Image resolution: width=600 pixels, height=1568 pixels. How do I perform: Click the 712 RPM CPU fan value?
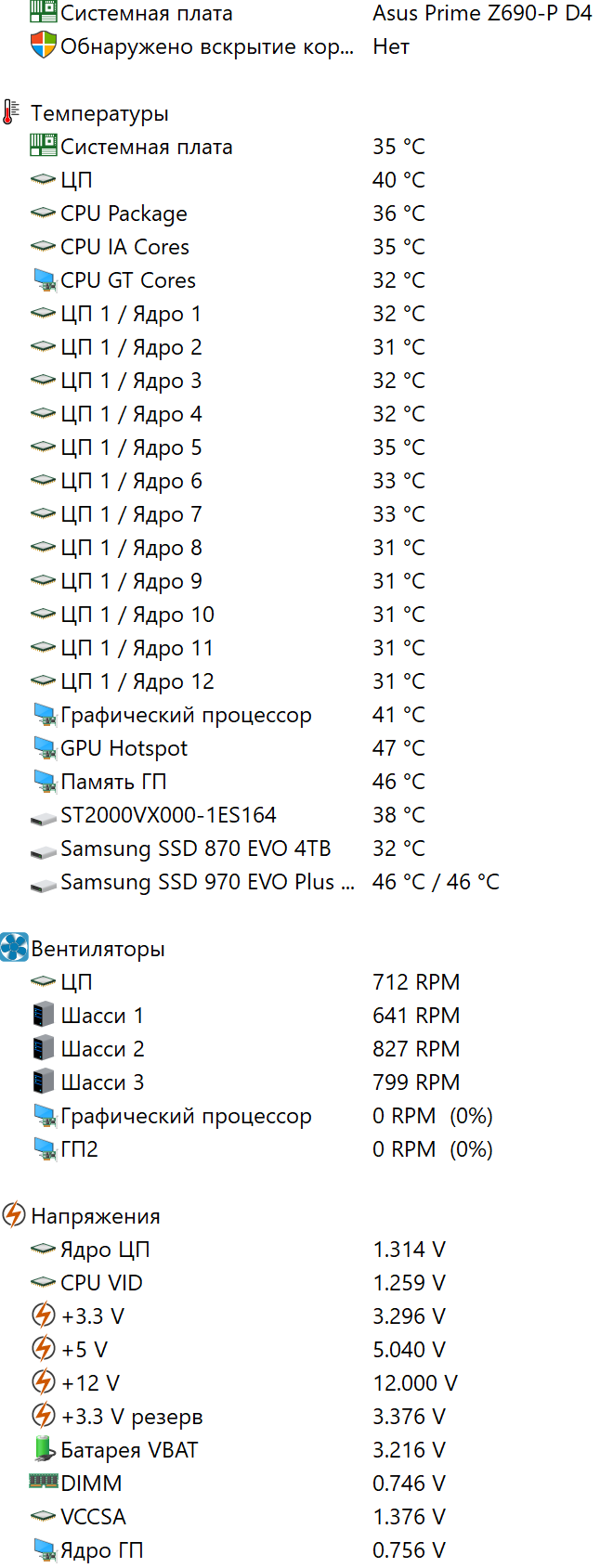(x=416, y=982)
